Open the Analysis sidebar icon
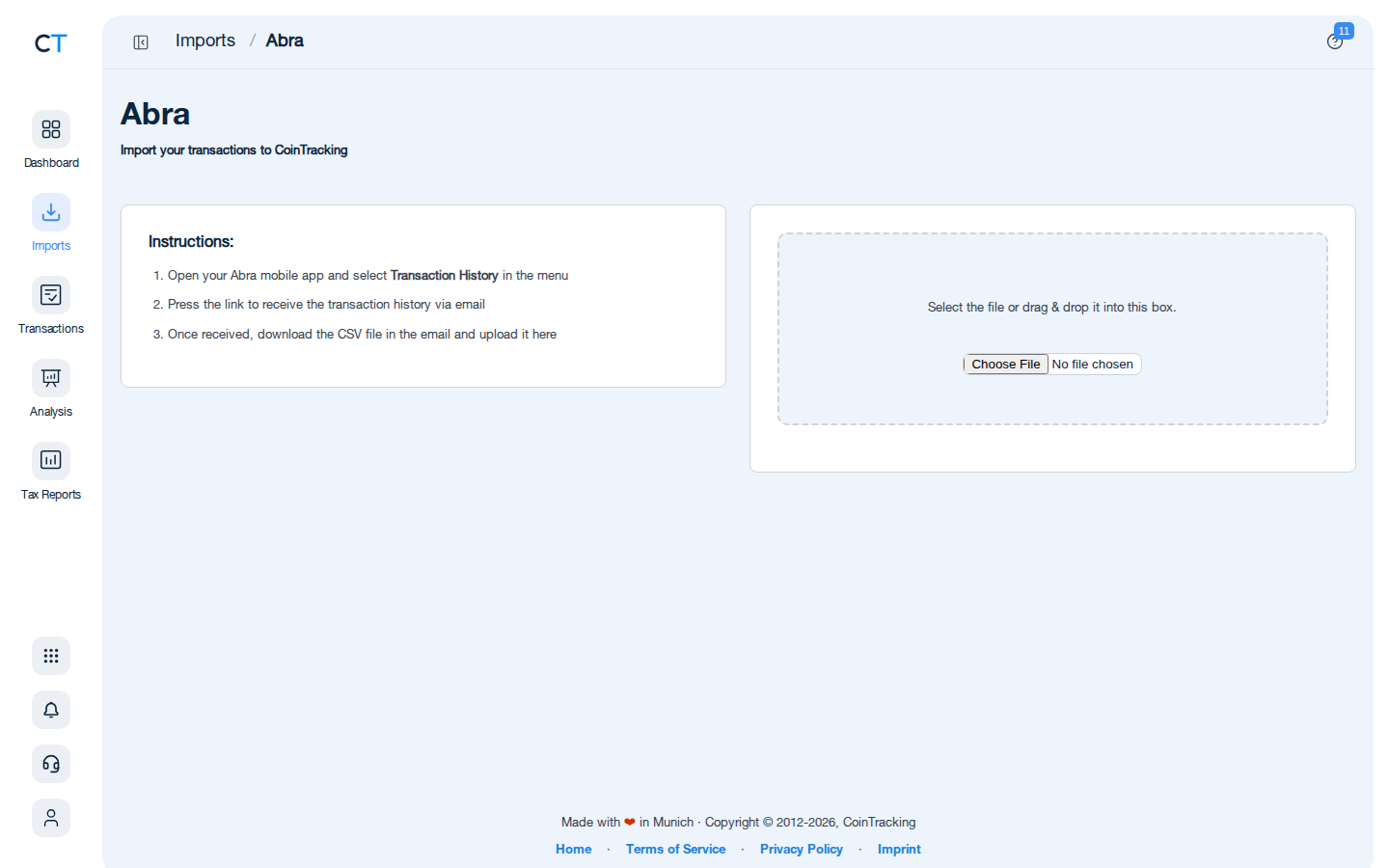Image resolution: width=1389 pixels, height=868 pixels. coord(51,378)
